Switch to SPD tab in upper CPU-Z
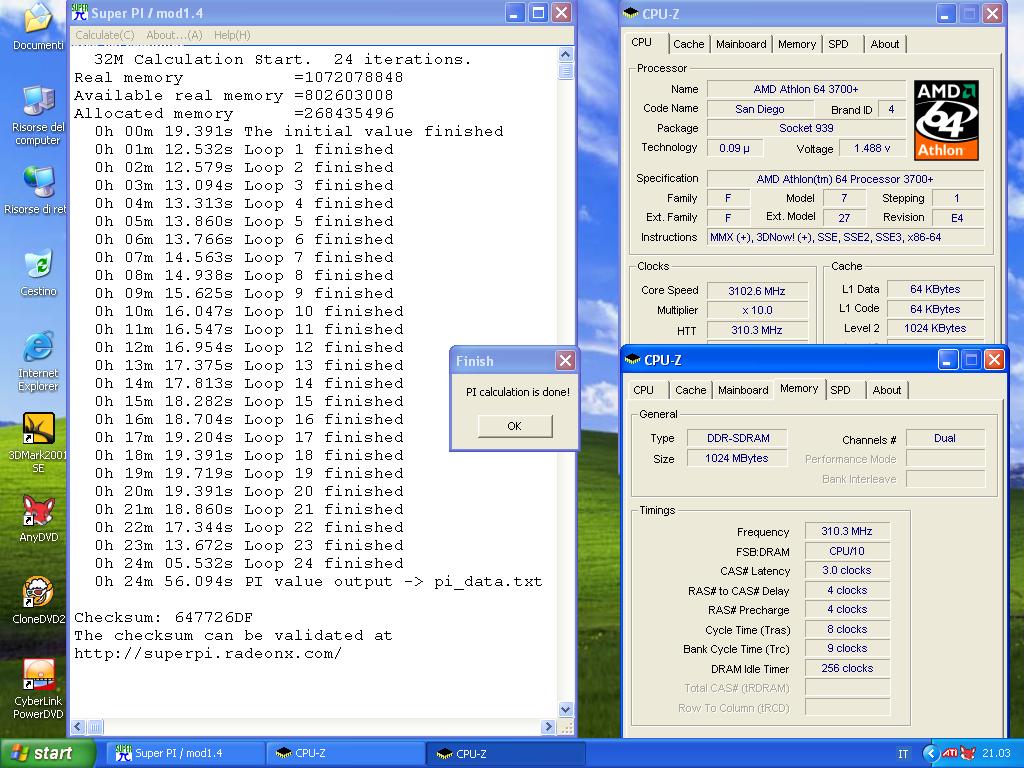The width and height of the screenshot is (1024, 768). click(x=839, y=44)
